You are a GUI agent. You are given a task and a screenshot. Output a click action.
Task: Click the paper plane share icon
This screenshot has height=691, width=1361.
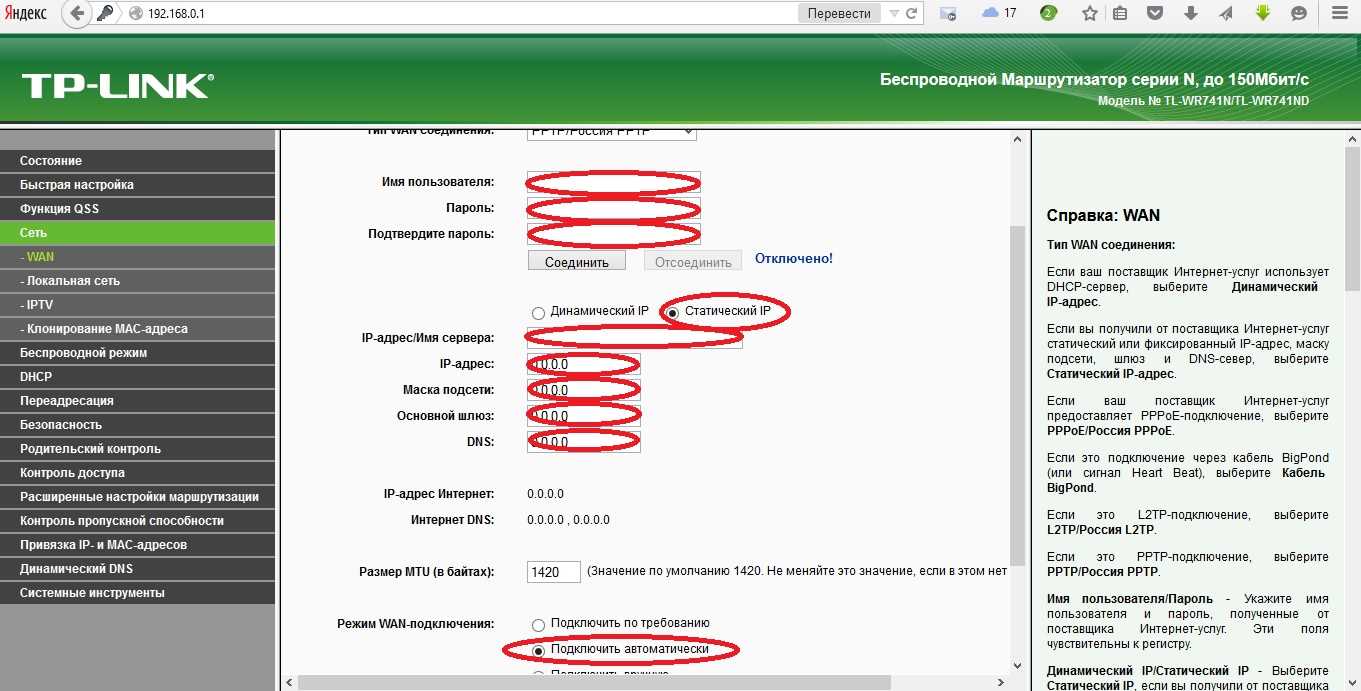tap(1226, 13)
